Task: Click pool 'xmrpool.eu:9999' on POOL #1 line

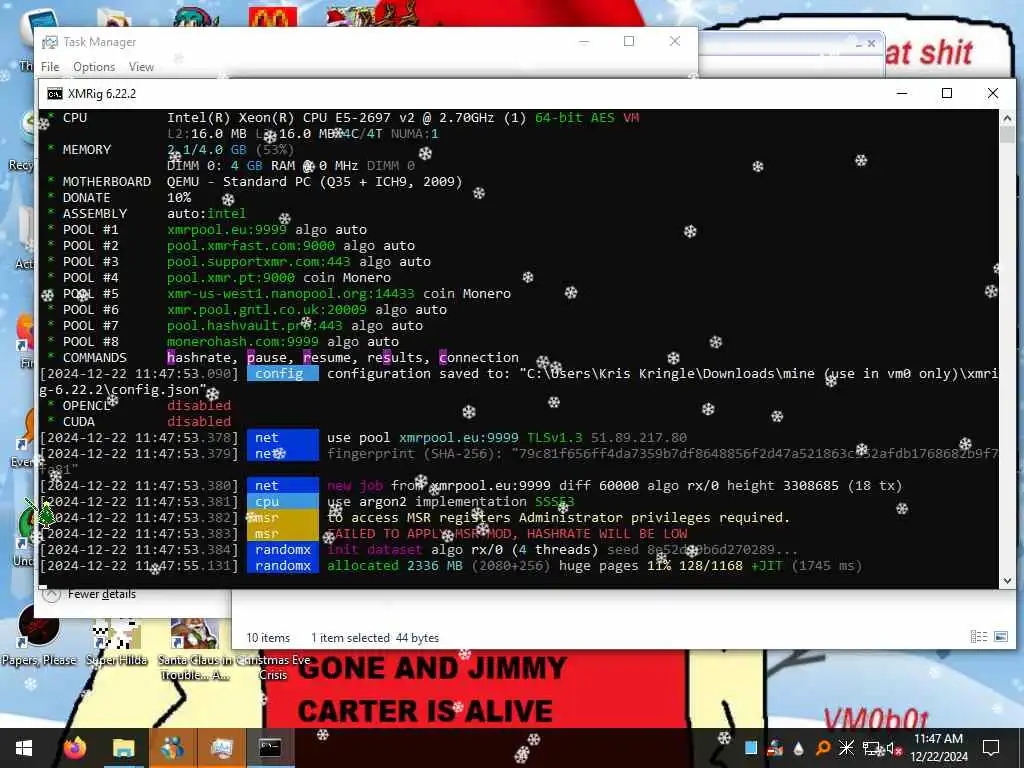Action: coord(227,229)
